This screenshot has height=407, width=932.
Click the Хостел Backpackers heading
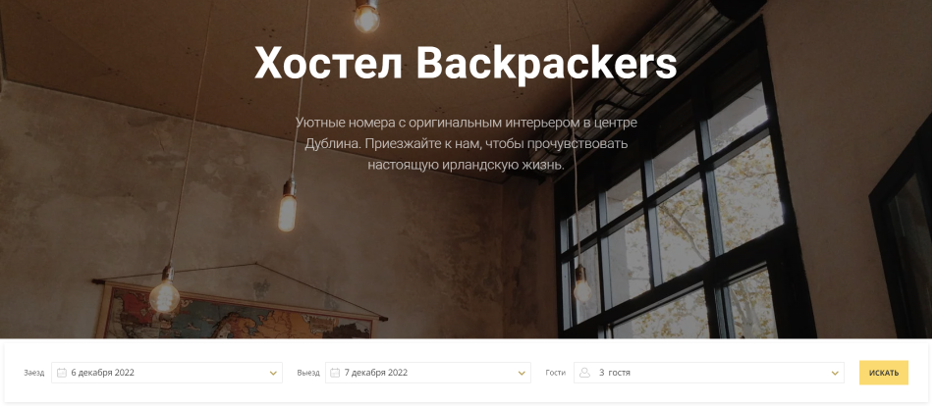pos(466,63)
